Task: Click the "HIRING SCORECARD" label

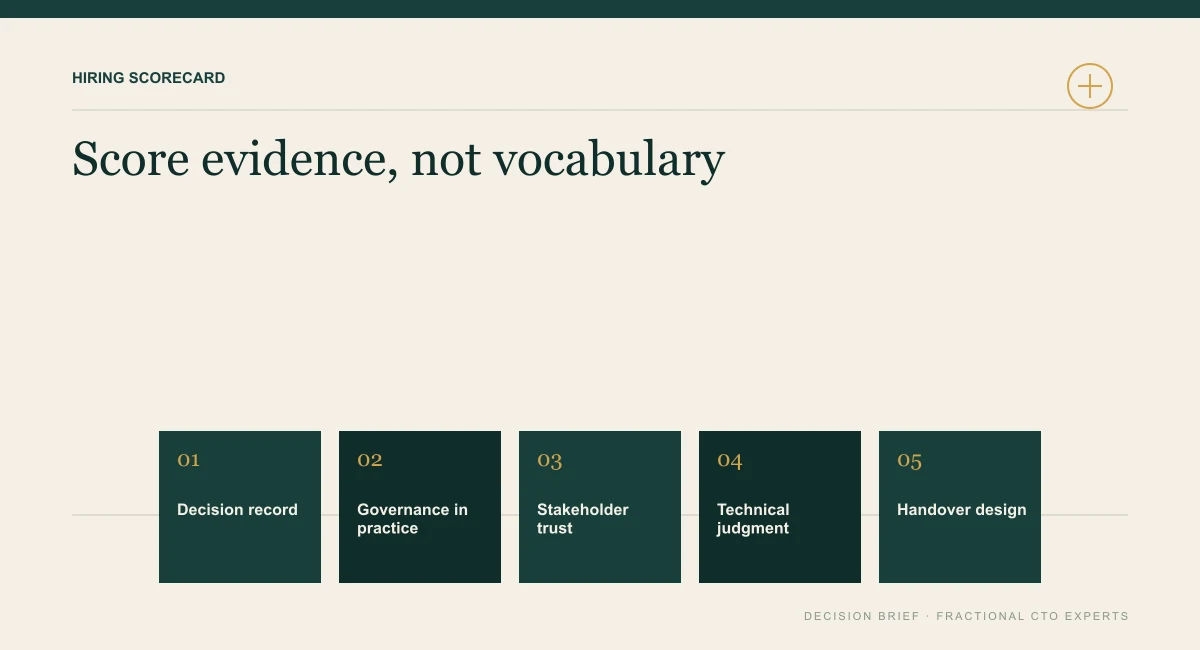Action: tap(149, 78)
